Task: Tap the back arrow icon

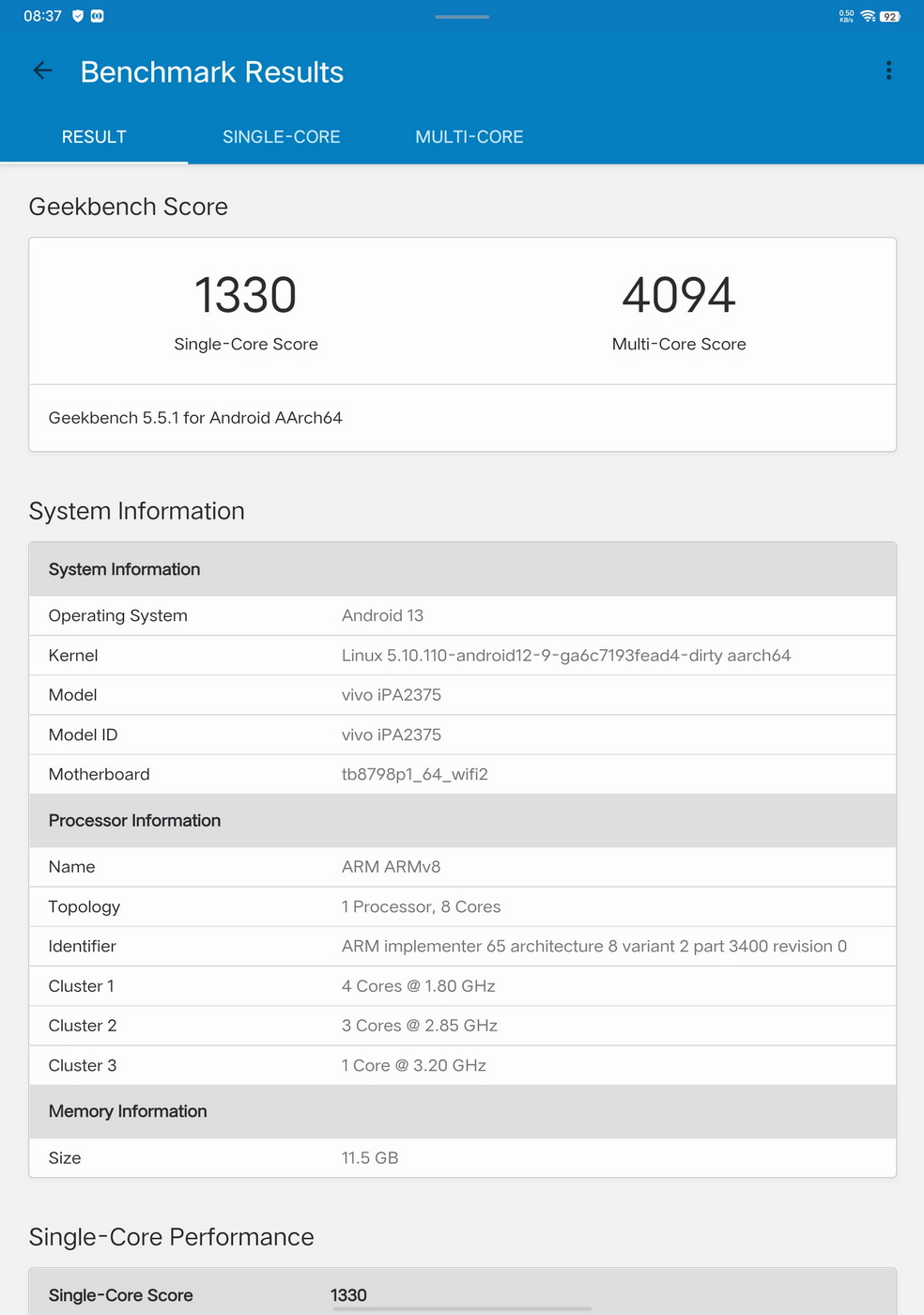Action: pyautogui.click(x=42, y=70)
